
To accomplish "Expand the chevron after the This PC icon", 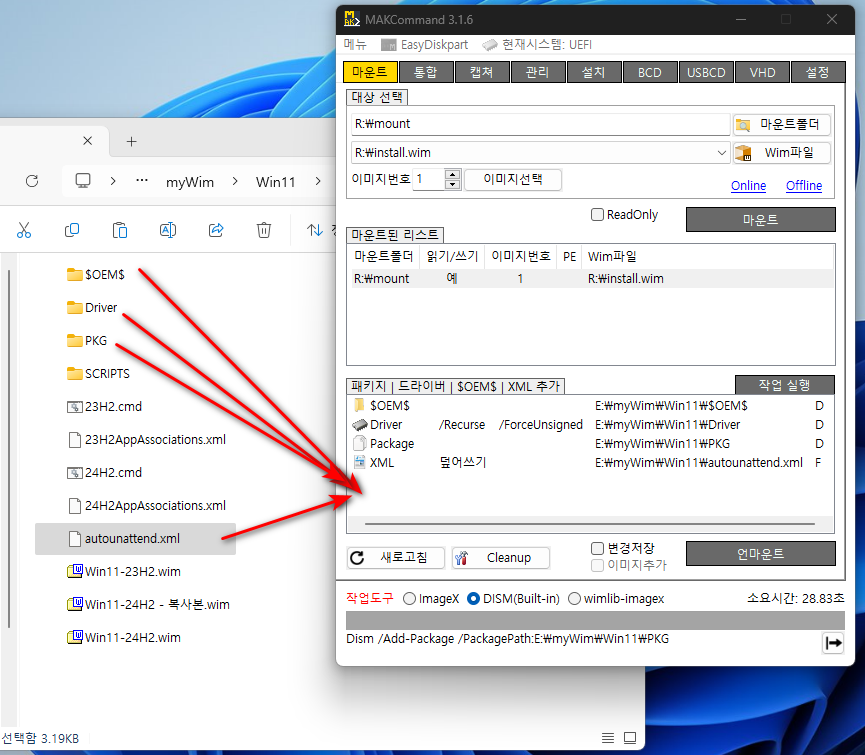I will 113,181.
